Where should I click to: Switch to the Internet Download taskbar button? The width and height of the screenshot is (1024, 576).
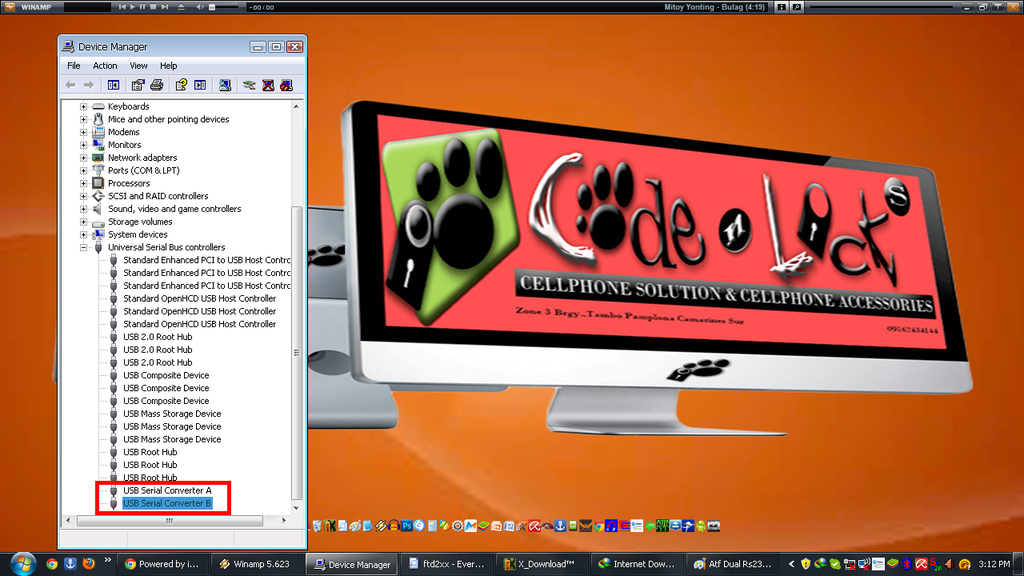[637, 564]
